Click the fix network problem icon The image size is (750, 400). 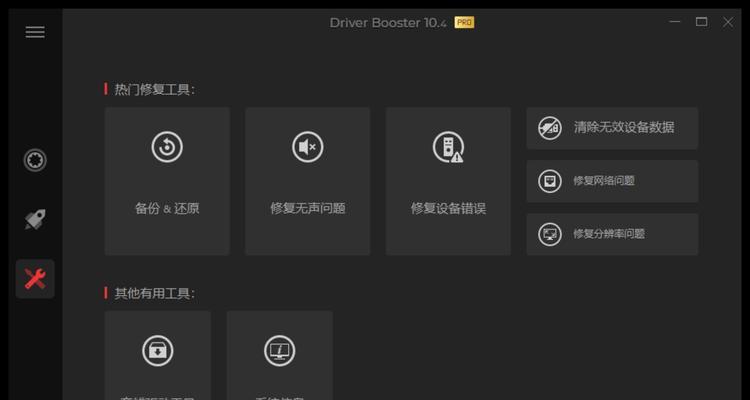[x=550, y=181]
